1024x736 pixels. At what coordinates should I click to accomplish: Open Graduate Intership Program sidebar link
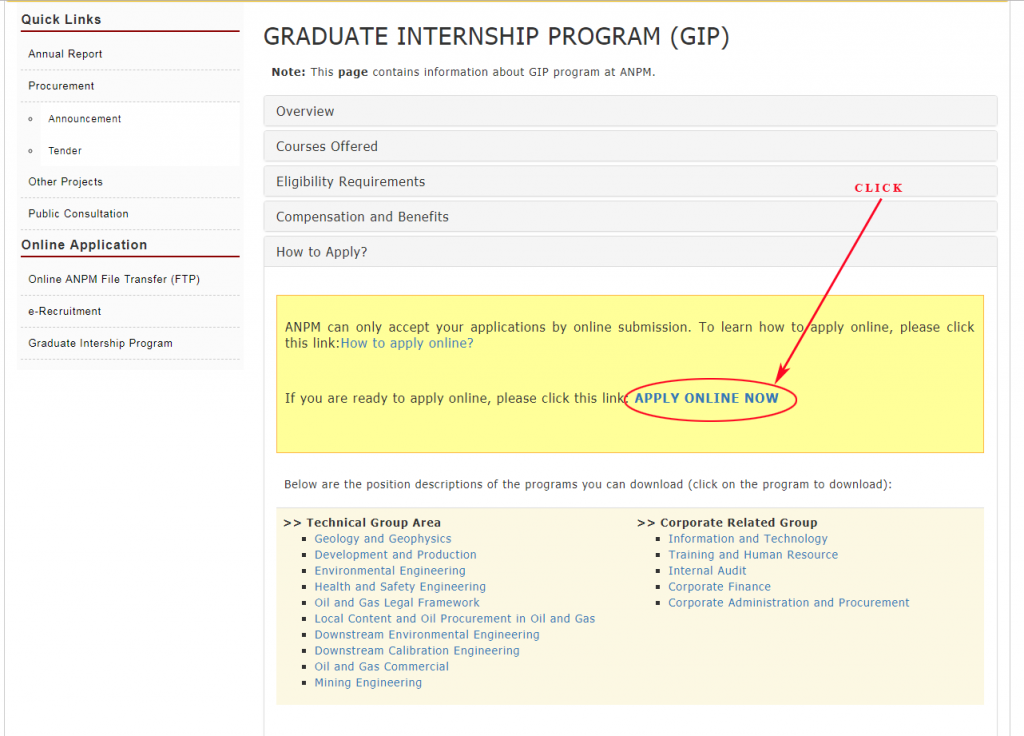100,343
